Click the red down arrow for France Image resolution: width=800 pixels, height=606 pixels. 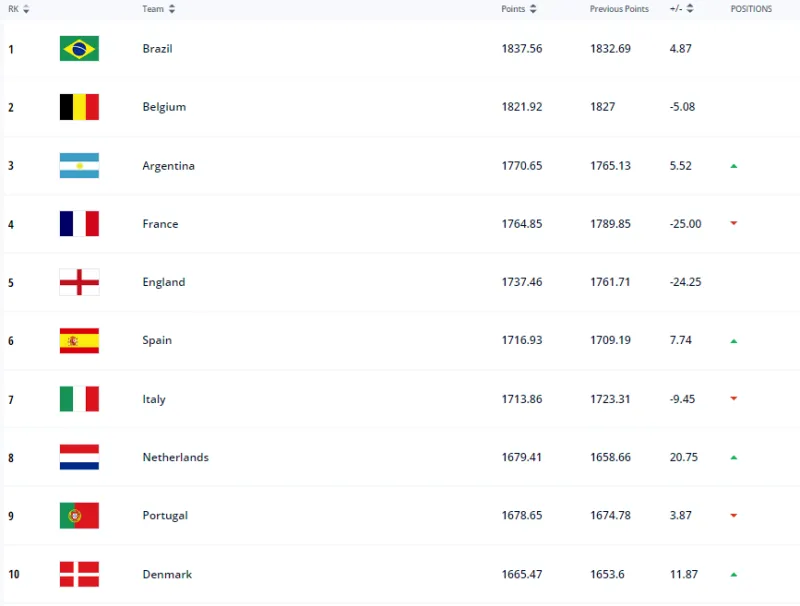pyautogui.click(x=734, y=224)
